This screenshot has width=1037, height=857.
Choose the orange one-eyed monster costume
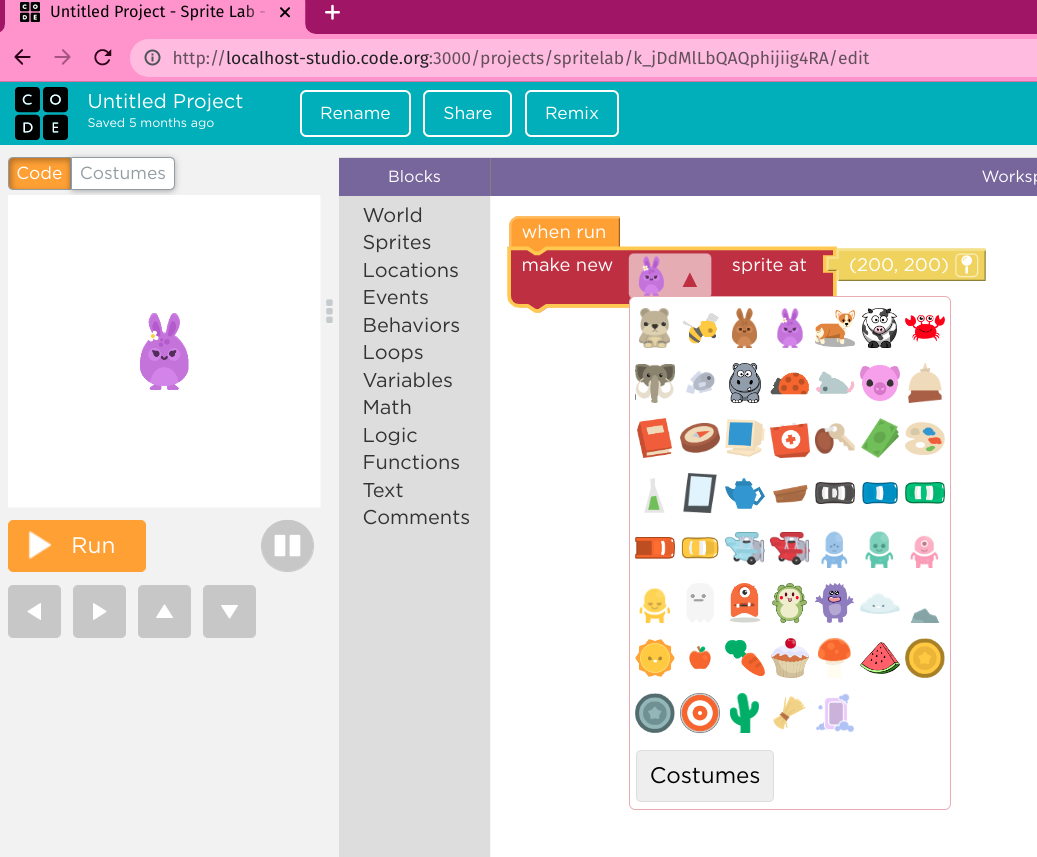(x=744, y=603)
